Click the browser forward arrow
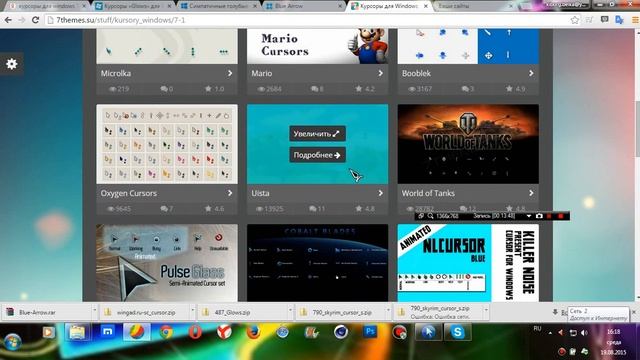 22,20
